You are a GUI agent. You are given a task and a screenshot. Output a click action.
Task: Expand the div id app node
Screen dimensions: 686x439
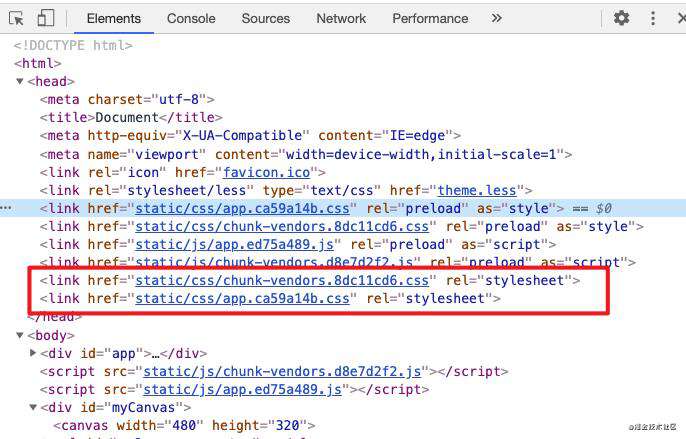33,353
